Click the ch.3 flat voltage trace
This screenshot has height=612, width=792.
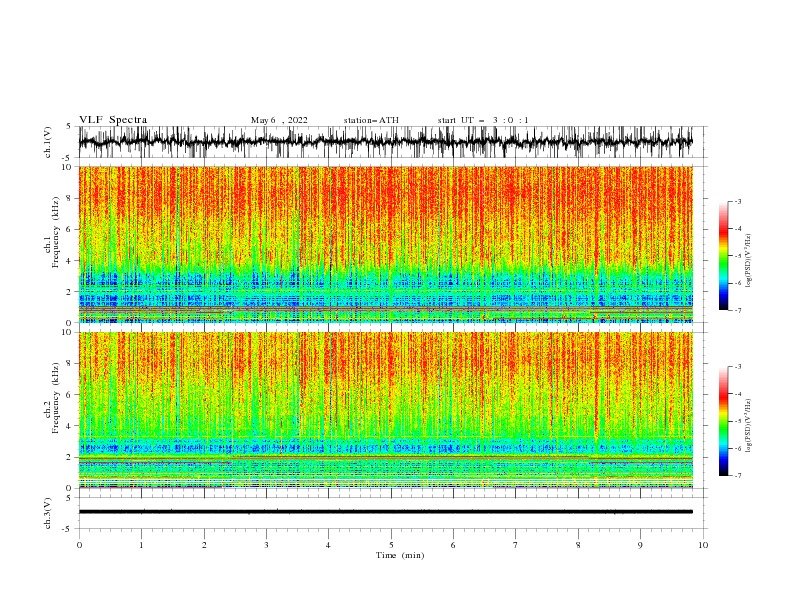[x=385, y=512]
